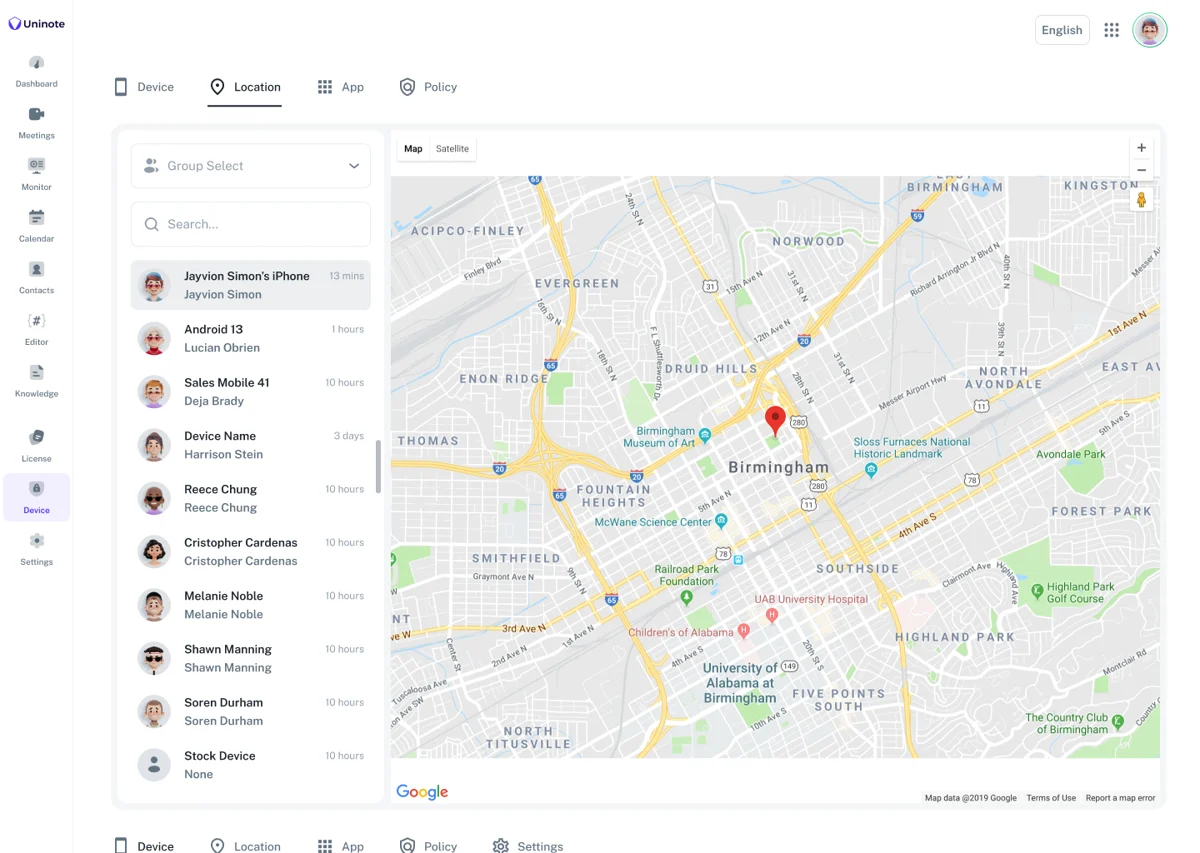Click Report a map error
This screenshot has width=1200, height=853.
click(1120, 798)
